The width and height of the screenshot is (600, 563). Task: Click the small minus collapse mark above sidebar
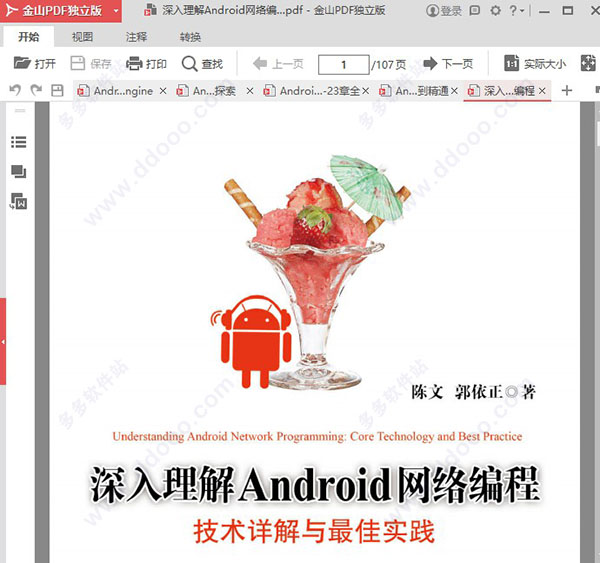pyautogui.click(x=20, y=111)
